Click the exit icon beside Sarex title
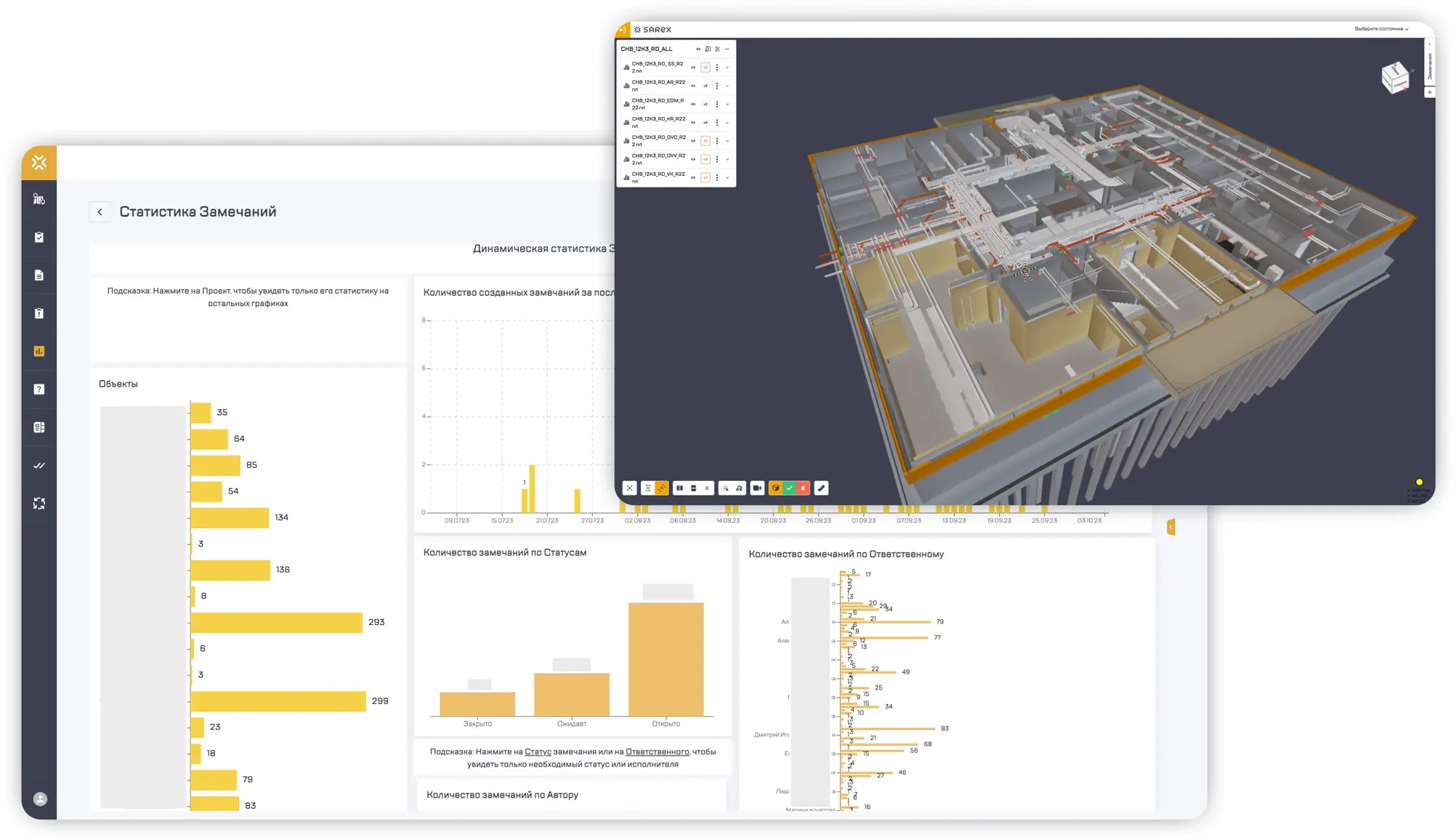Image resolution: width=1456 pixels, height=840 pixels. [623, 30]
